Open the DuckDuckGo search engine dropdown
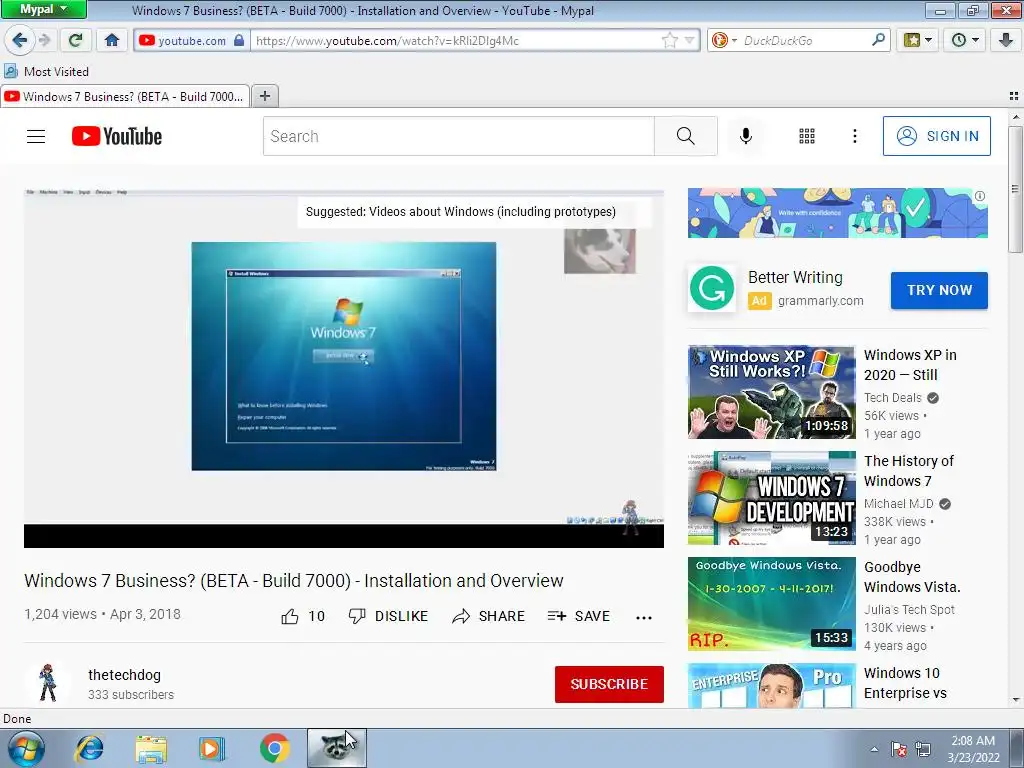 724,40
